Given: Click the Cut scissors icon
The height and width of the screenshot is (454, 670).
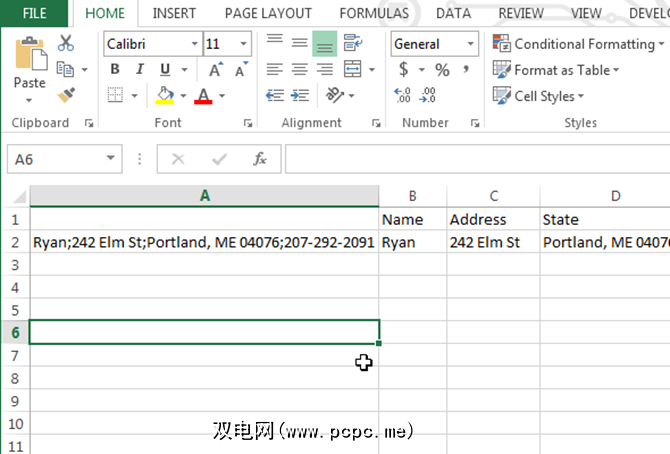Looking at the screenshot, I should coord(66,43).
